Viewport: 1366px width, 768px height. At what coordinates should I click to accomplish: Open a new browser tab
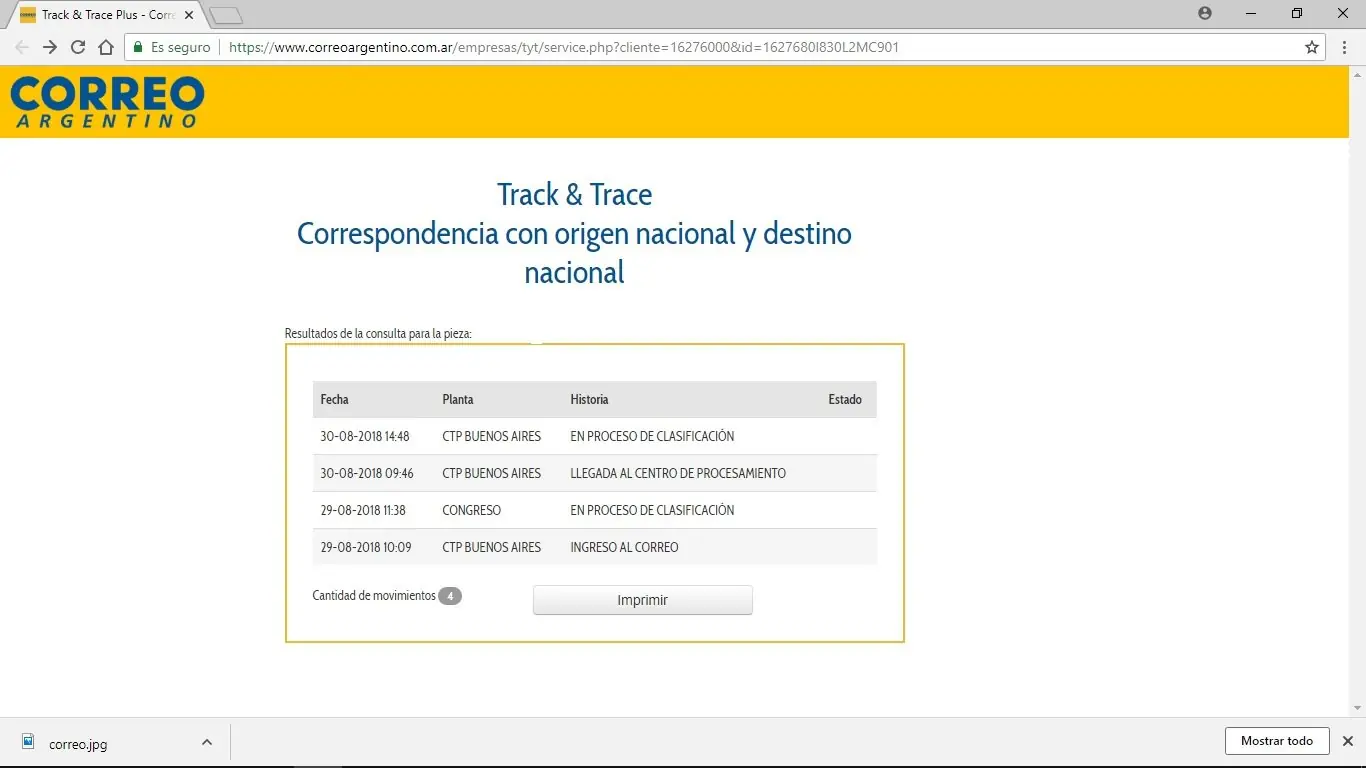(226, 16)
